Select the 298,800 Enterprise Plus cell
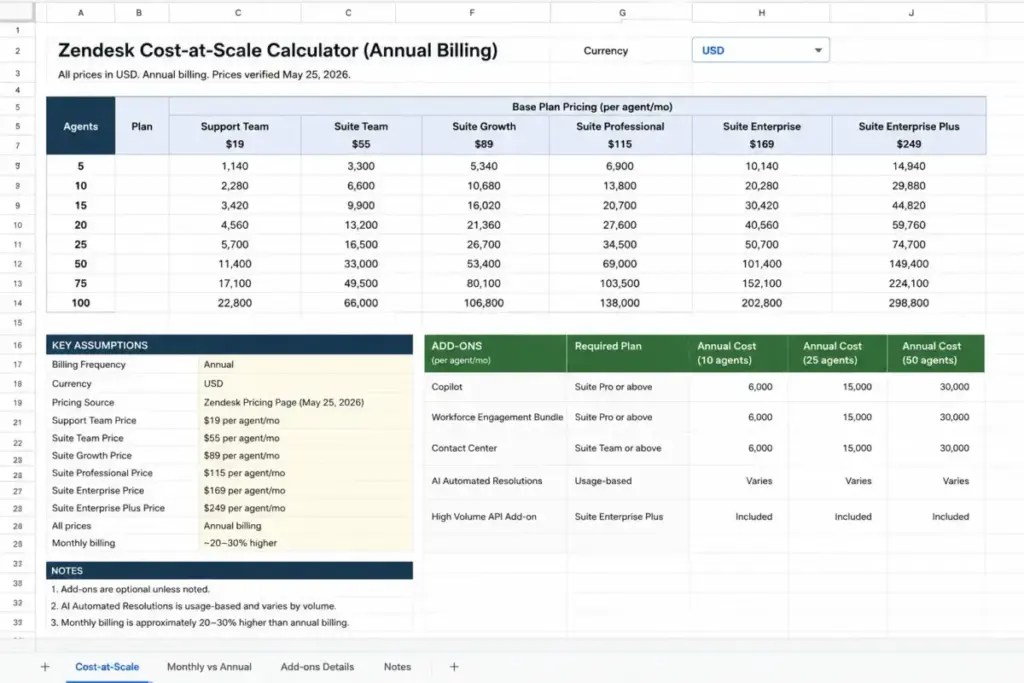The height and width of the screenshot is (683, 1024). (908, 303)
